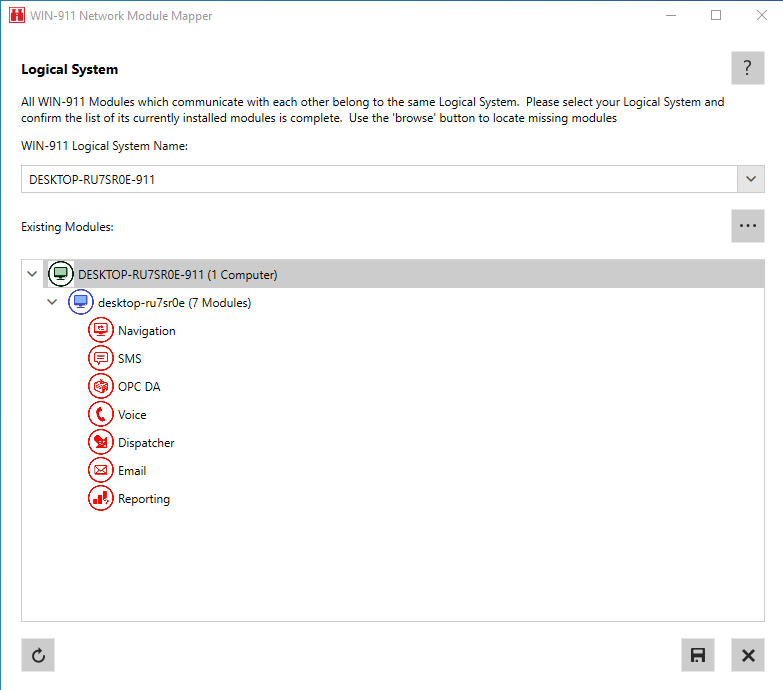Click the Voice module phone icon
The width and height of the screenshot is (783, 690).
(101, 414)
